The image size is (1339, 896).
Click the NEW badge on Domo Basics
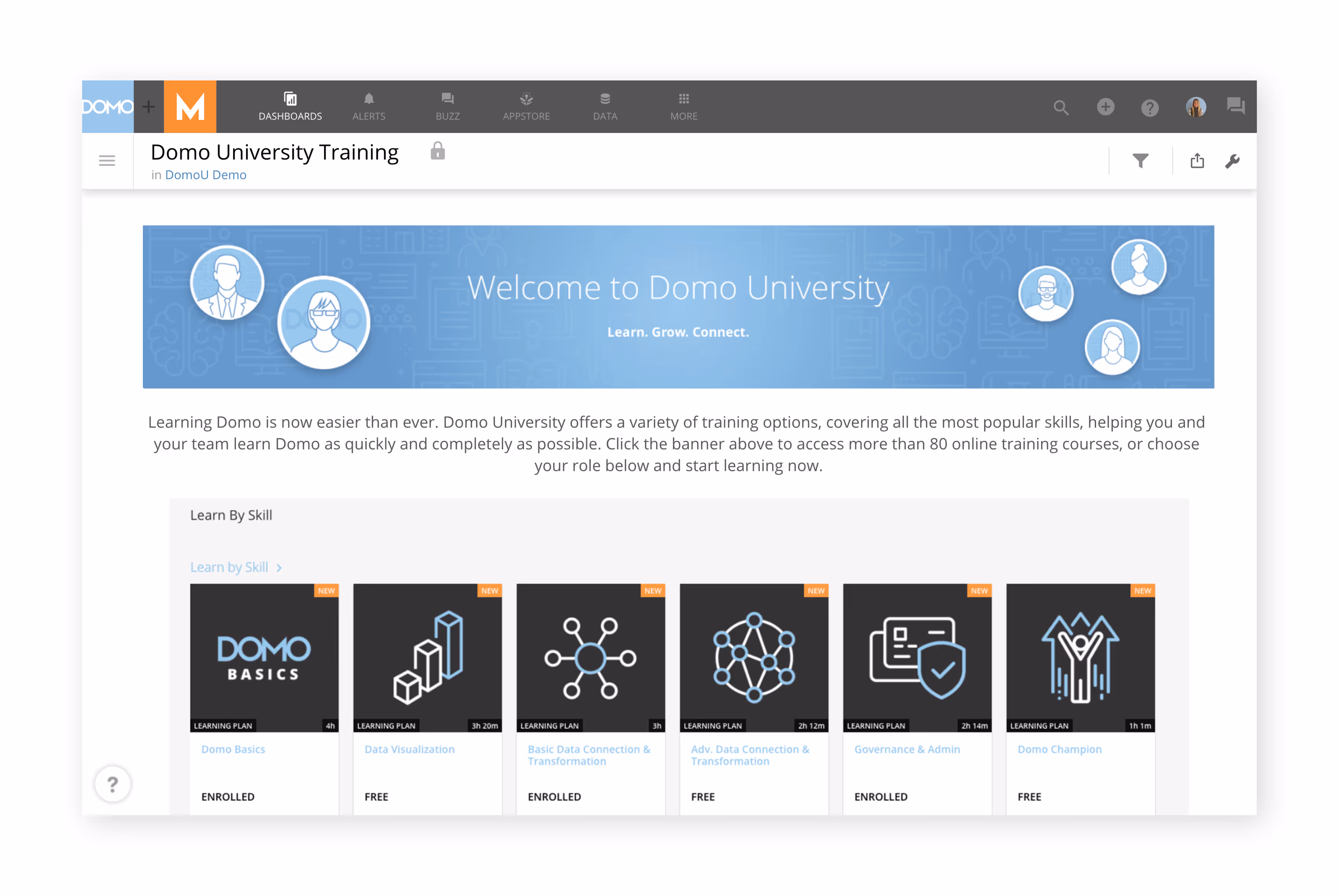point(326,590)
